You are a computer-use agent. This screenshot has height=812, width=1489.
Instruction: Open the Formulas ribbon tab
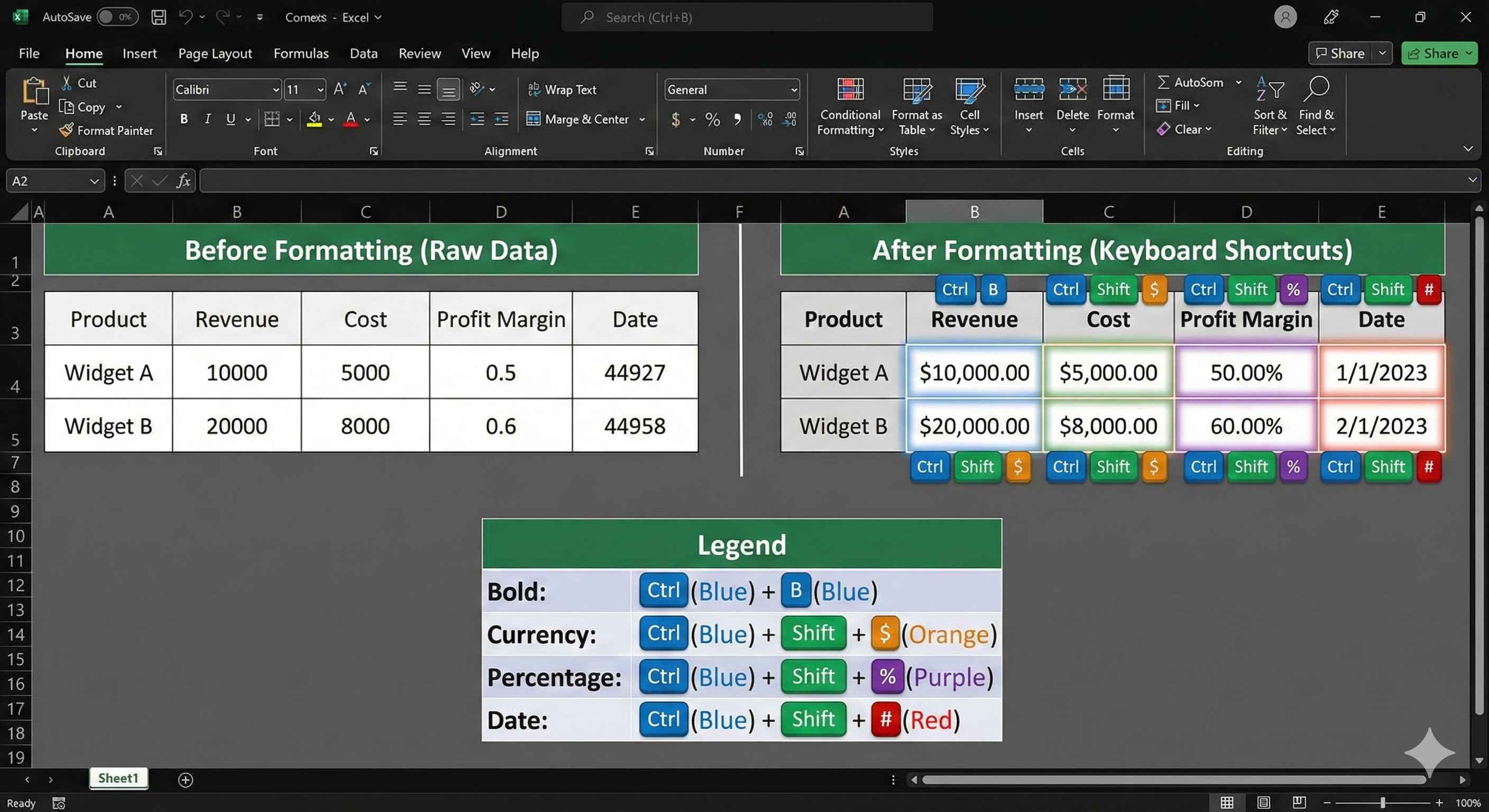[300, 54]
